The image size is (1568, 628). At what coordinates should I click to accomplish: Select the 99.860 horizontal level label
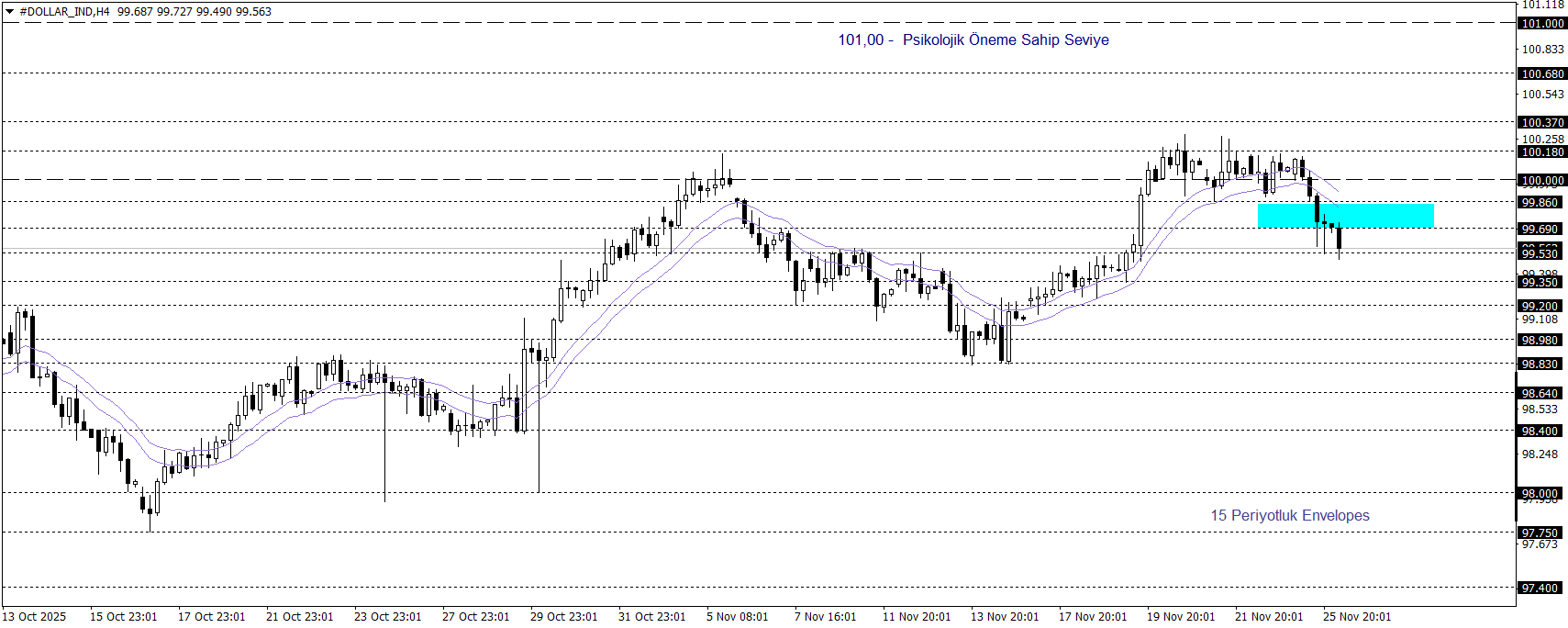click(x=1541, y=203)
